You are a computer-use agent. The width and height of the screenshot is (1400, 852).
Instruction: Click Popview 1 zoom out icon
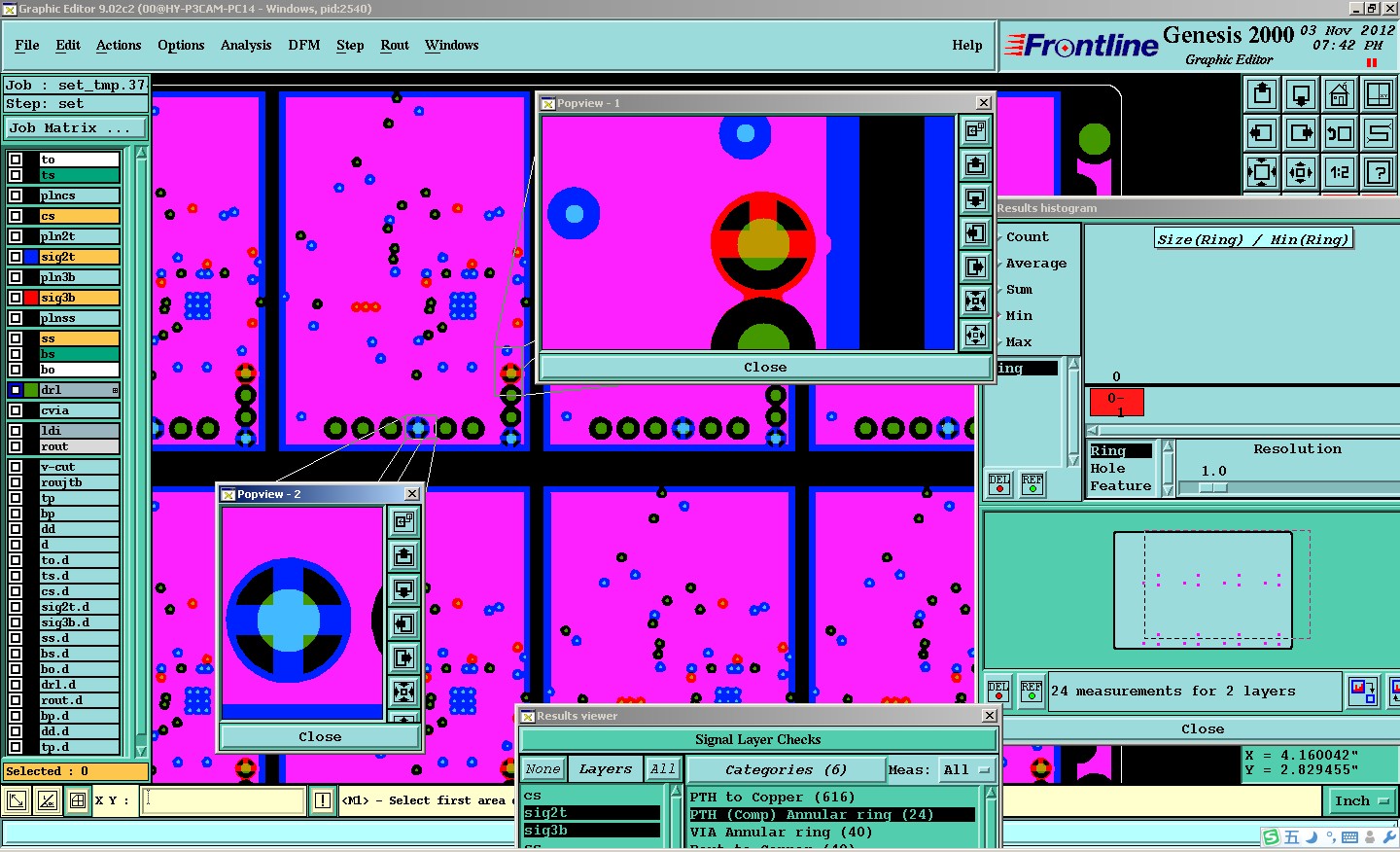tap(976, 335)
